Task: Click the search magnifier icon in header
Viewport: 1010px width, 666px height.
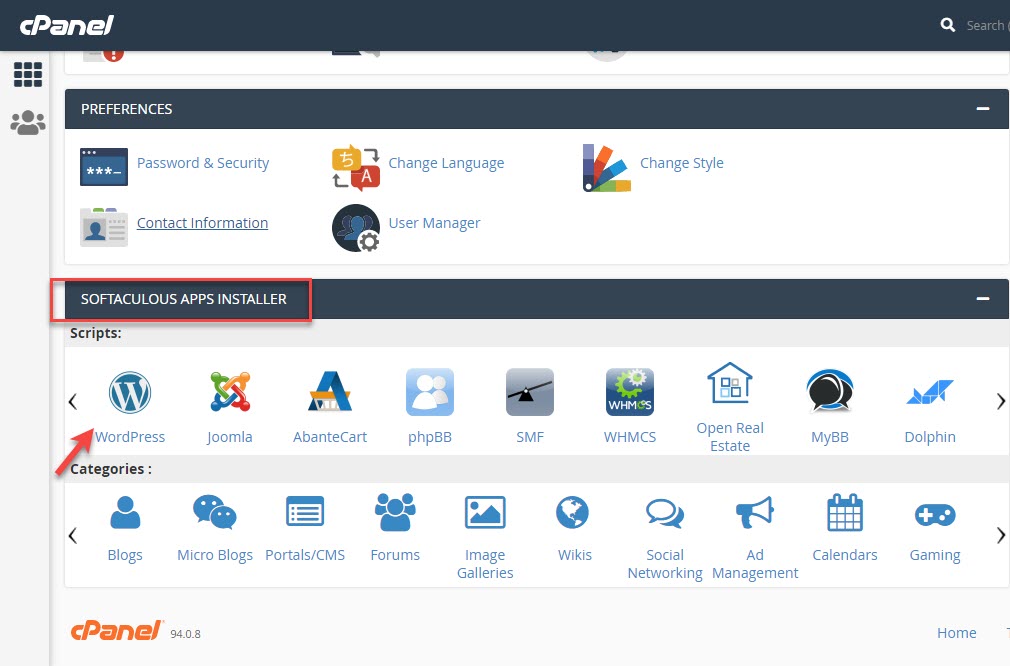Action: point(948,25)
